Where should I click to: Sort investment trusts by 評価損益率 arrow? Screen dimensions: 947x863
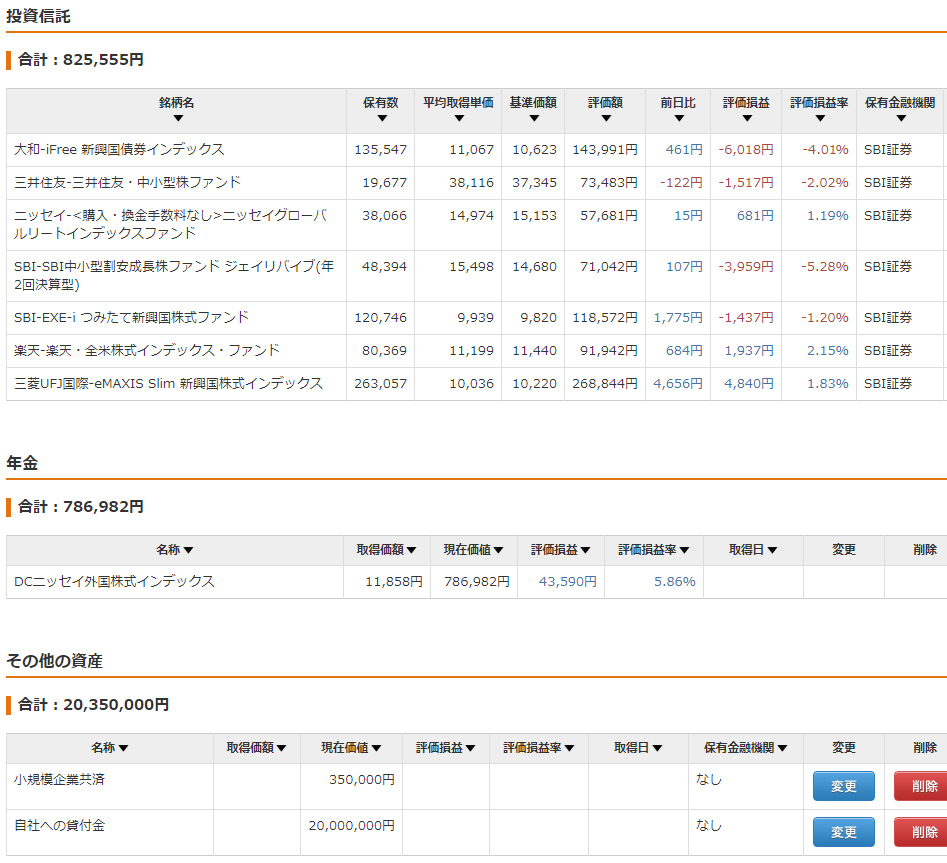tap(820, 119)
